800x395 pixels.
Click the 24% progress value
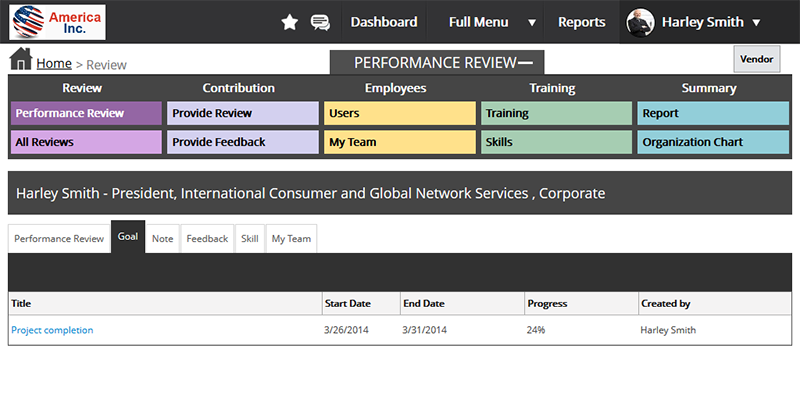(536, 330)
